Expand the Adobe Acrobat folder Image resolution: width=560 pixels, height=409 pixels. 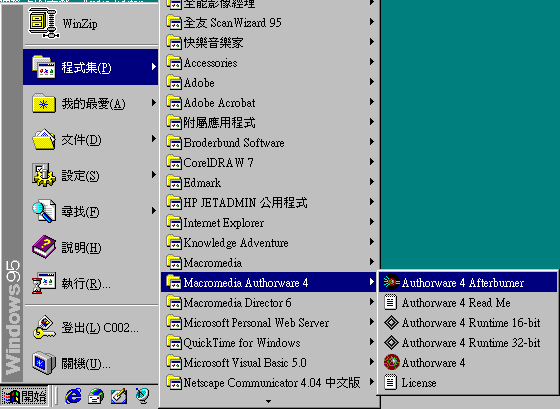270,103
